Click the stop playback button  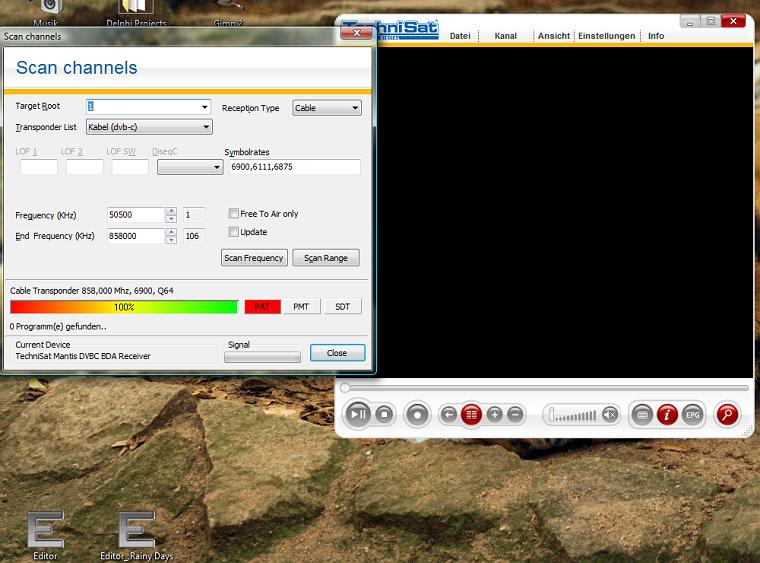385,414
